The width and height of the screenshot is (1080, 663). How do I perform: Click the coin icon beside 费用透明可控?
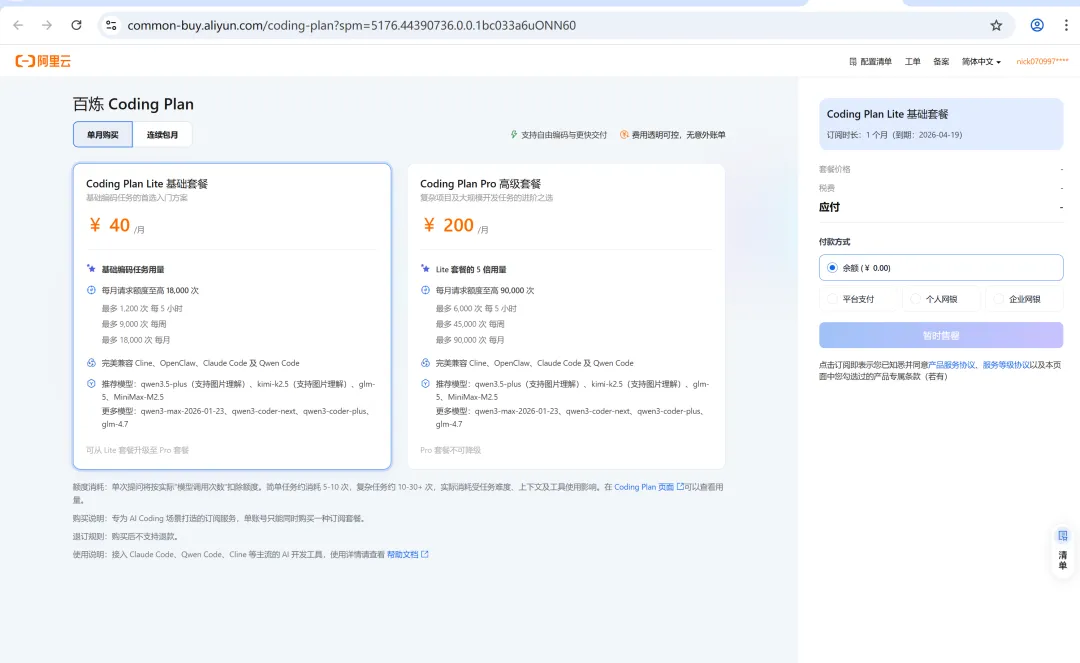pos(624,134)
